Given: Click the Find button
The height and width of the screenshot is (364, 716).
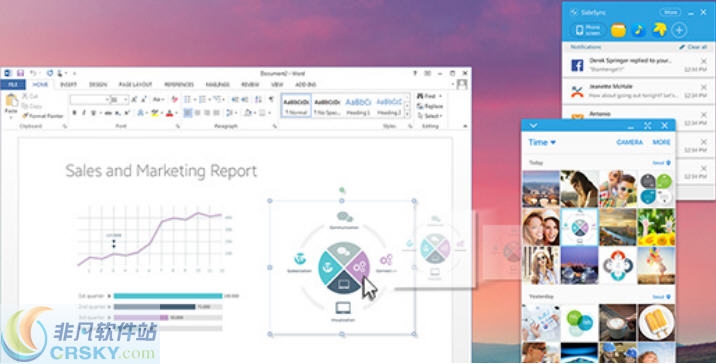Looking at the screenshot, I should coord(429,96).
